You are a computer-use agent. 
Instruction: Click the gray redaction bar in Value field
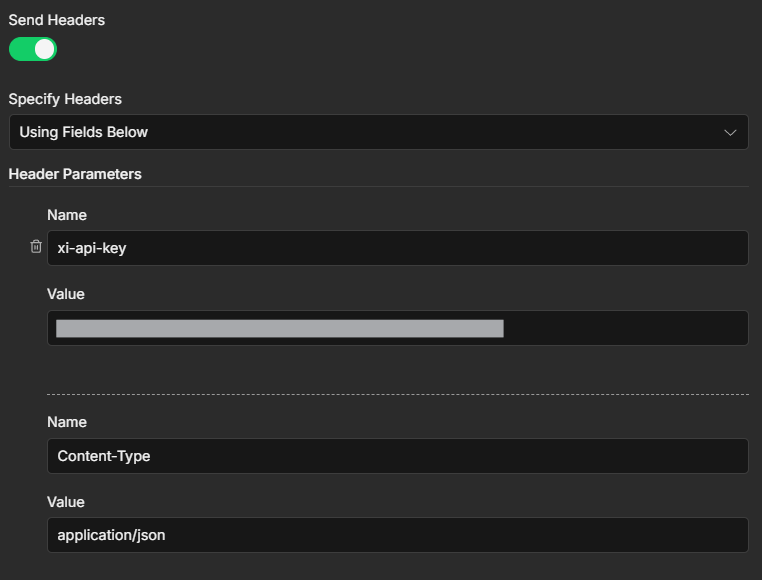pyautogui.click(x=280, y=329)
